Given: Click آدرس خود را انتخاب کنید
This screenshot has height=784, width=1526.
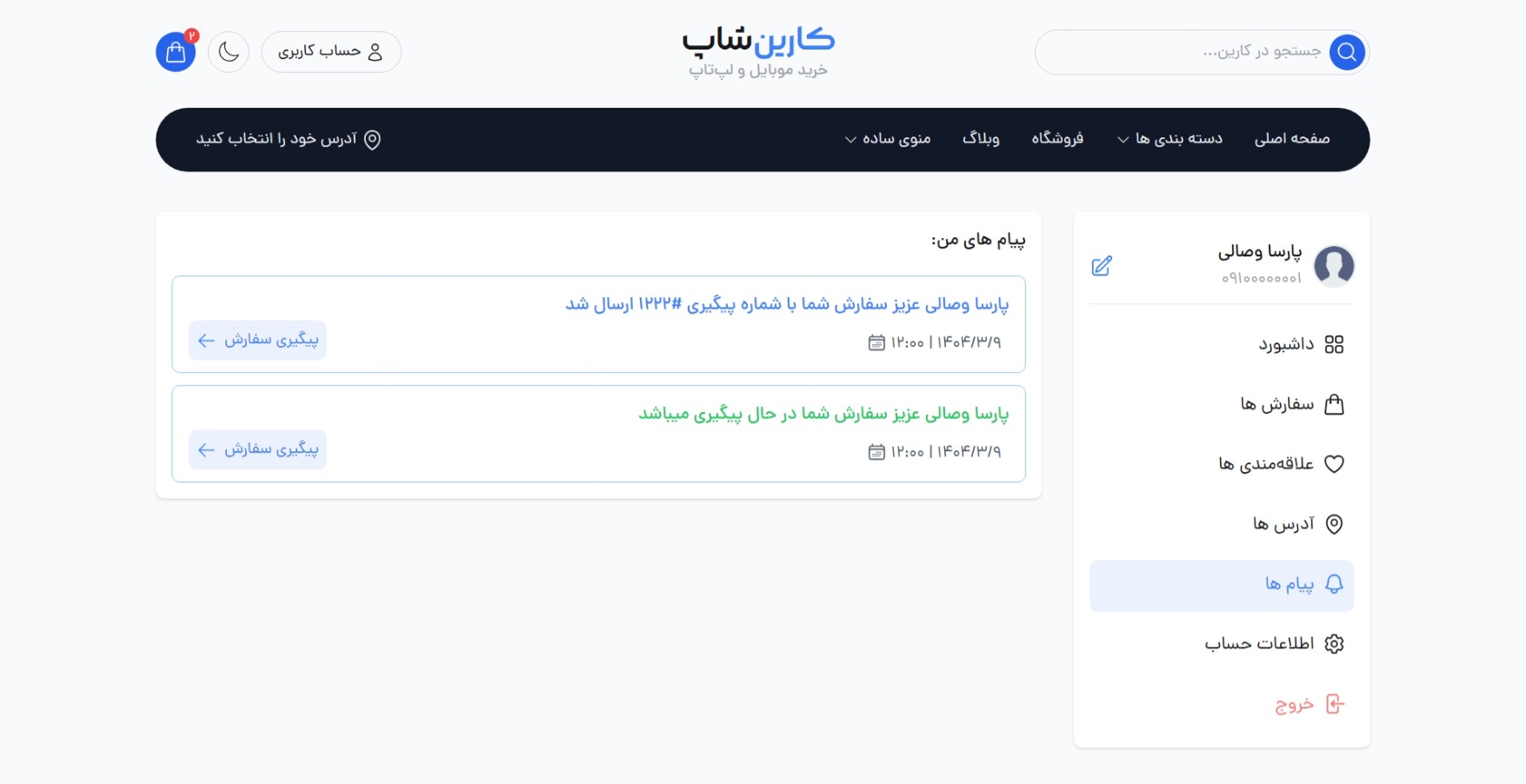Looking at the screenshot, I should tap(277, 139).
